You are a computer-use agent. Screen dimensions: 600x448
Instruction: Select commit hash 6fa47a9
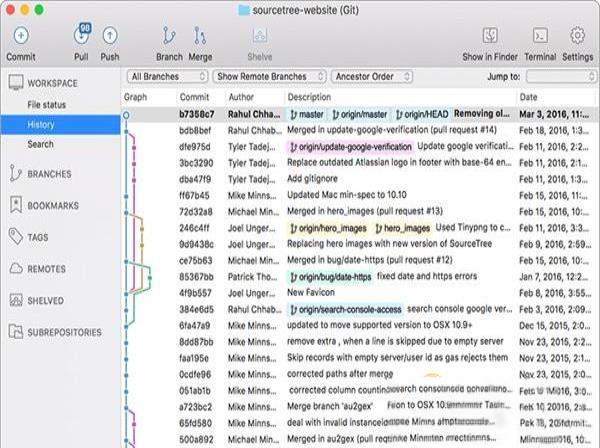[x=195, y=326]
